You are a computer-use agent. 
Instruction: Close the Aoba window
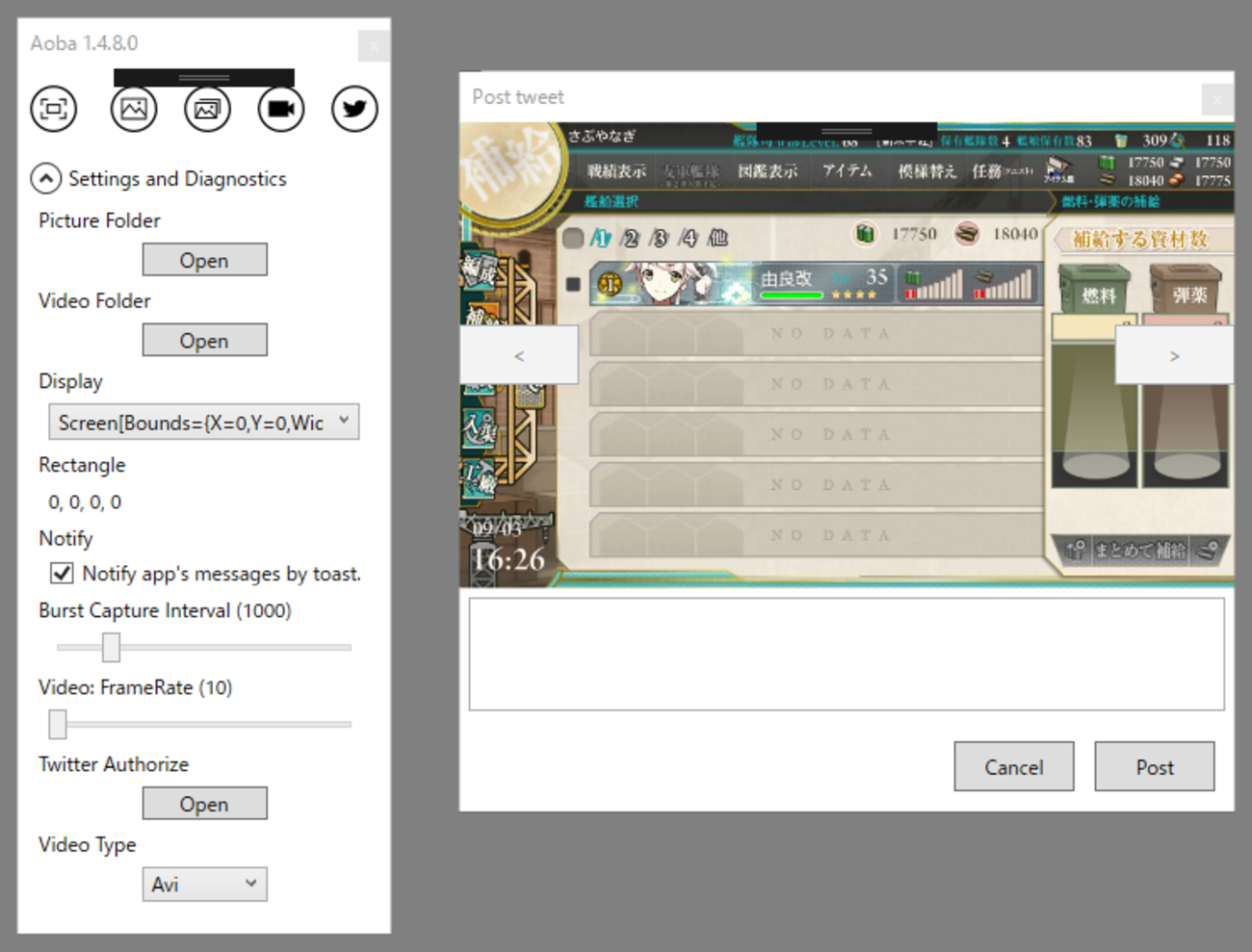[x=374, y=45]
